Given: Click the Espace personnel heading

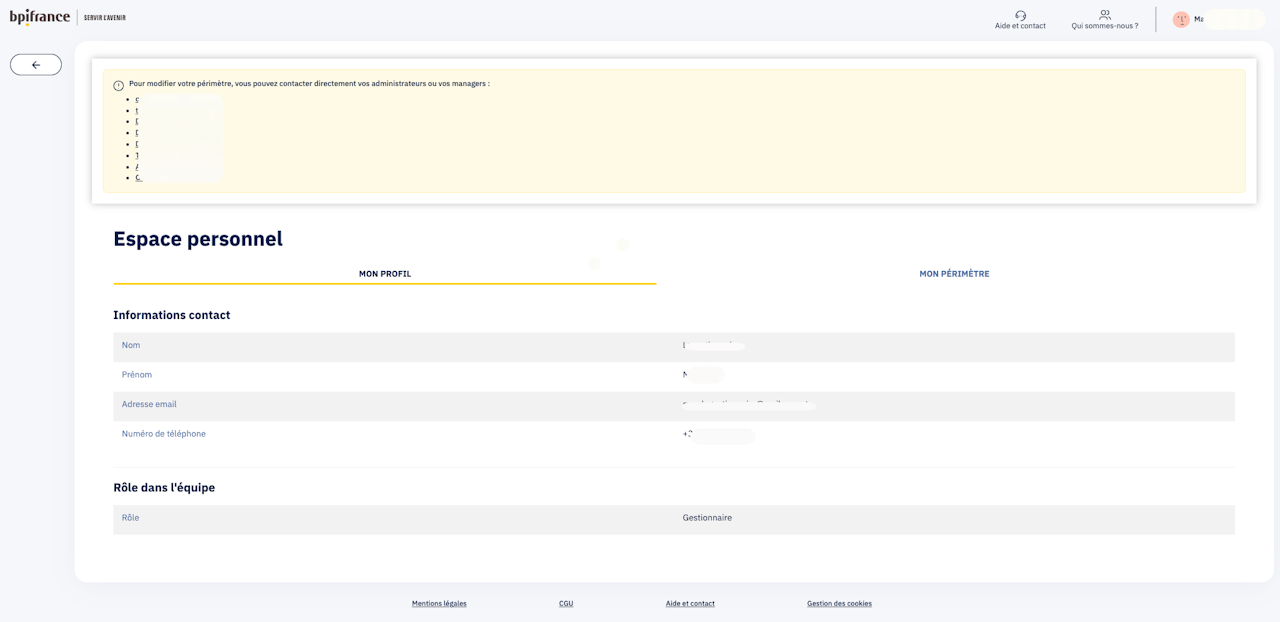Looking at the screenshot, I should tap(198, 239).
